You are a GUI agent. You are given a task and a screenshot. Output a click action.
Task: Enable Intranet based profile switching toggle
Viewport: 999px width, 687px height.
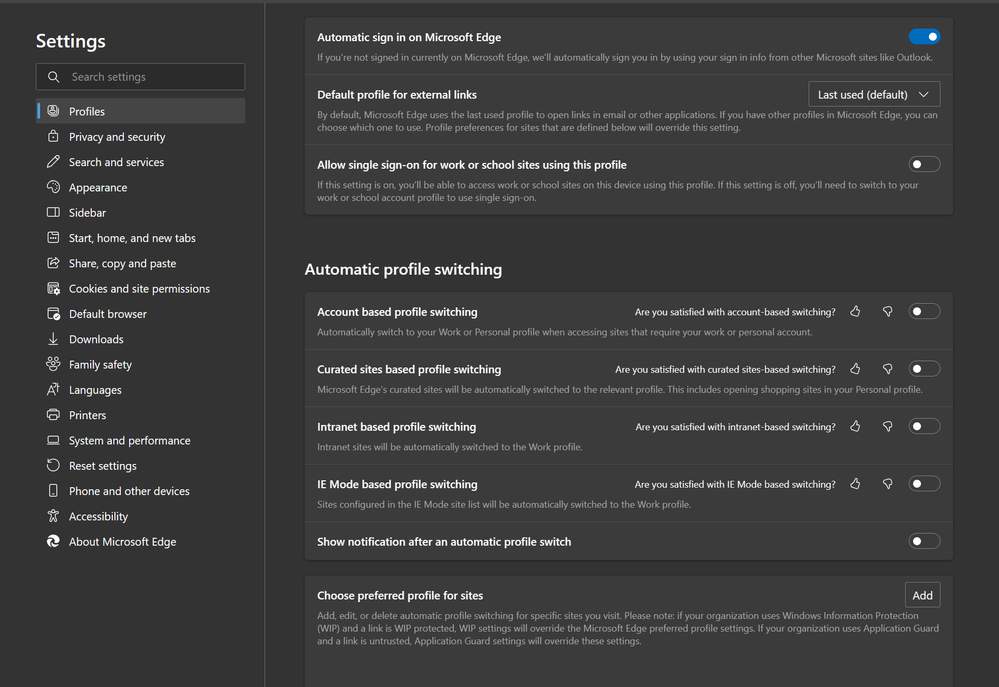pyautogui.click(x=924, y=427)
